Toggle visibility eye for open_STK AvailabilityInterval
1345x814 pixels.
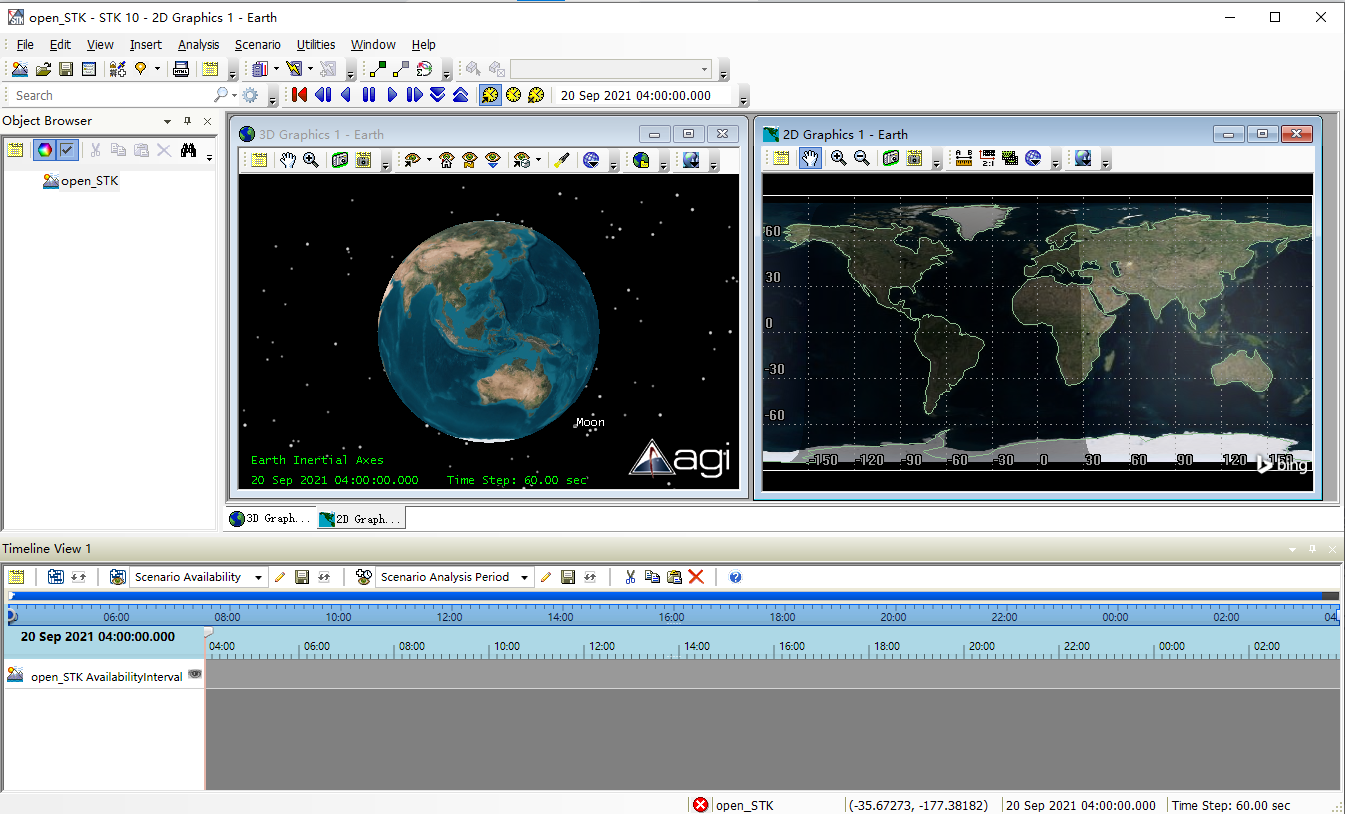point(195,675)
